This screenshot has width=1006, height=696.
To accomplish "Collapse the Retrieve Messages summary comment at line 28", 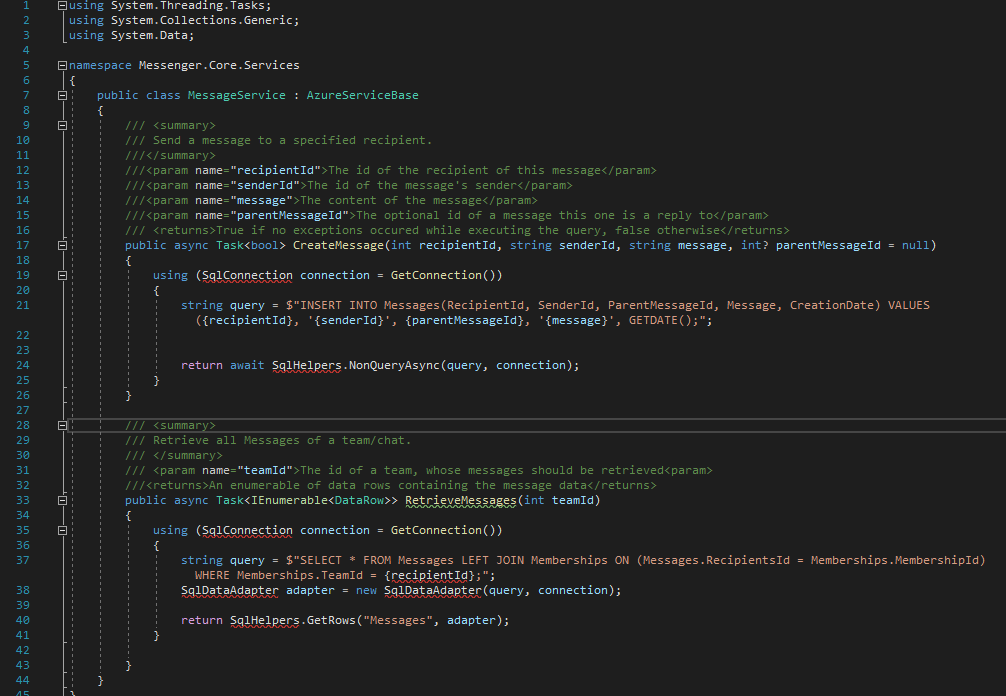I will (62, 425).
